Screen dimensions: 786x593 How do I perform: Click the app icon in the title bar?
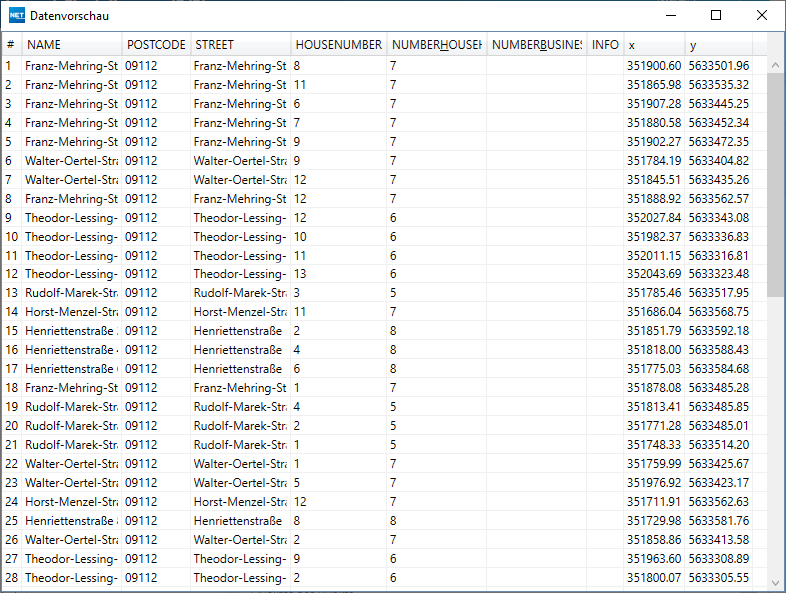click(17, 16)
